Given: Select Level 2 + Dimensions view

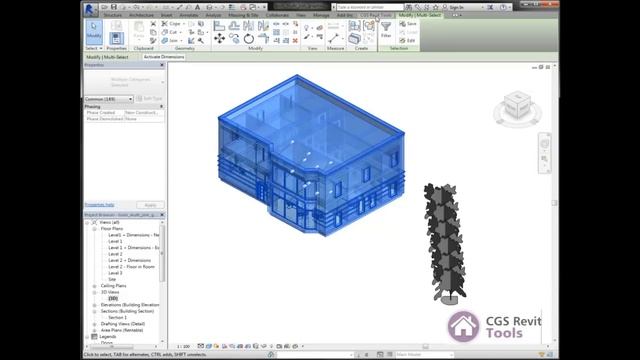Looking at the screenshot, I should (x=129, y=260).
